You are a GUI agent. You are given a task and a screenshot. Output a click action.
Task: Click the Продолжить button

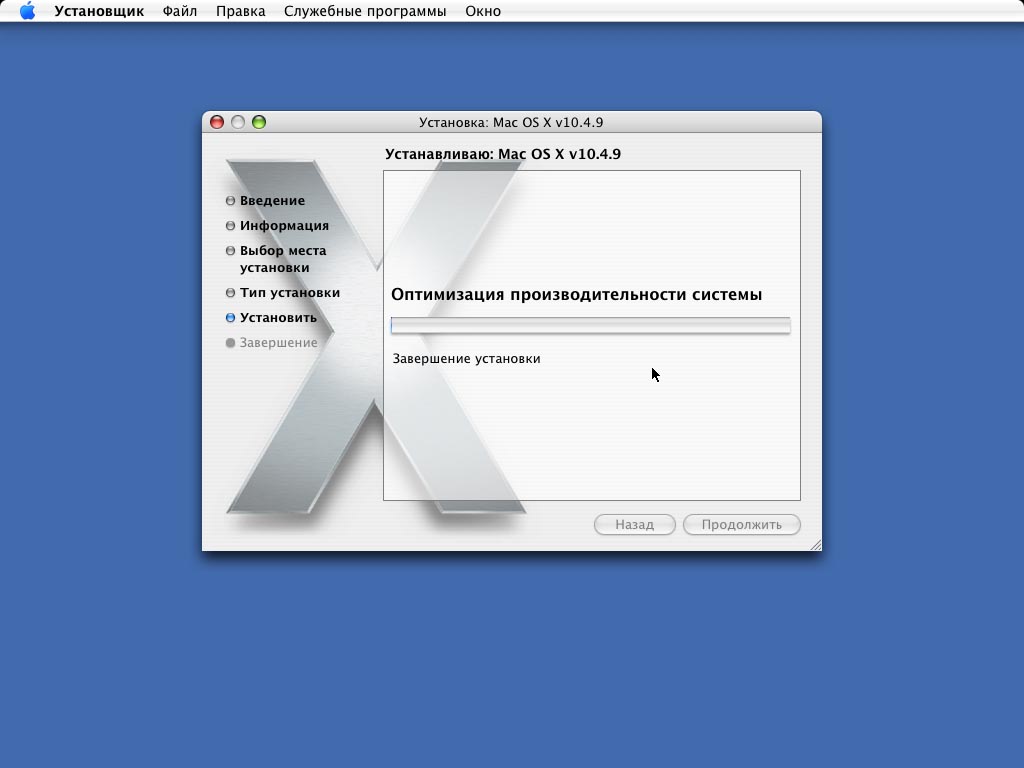click(742, 524)
